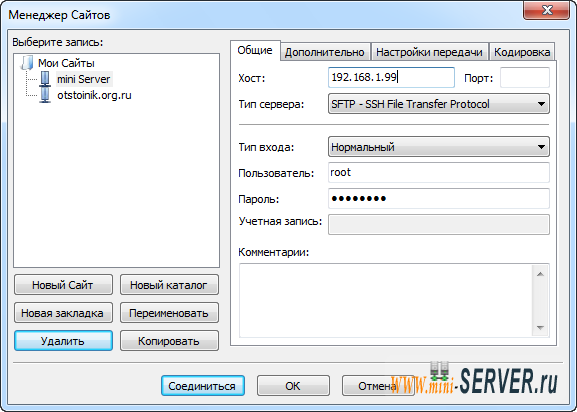Switch to the Кодировка tab

pos(522,52)
